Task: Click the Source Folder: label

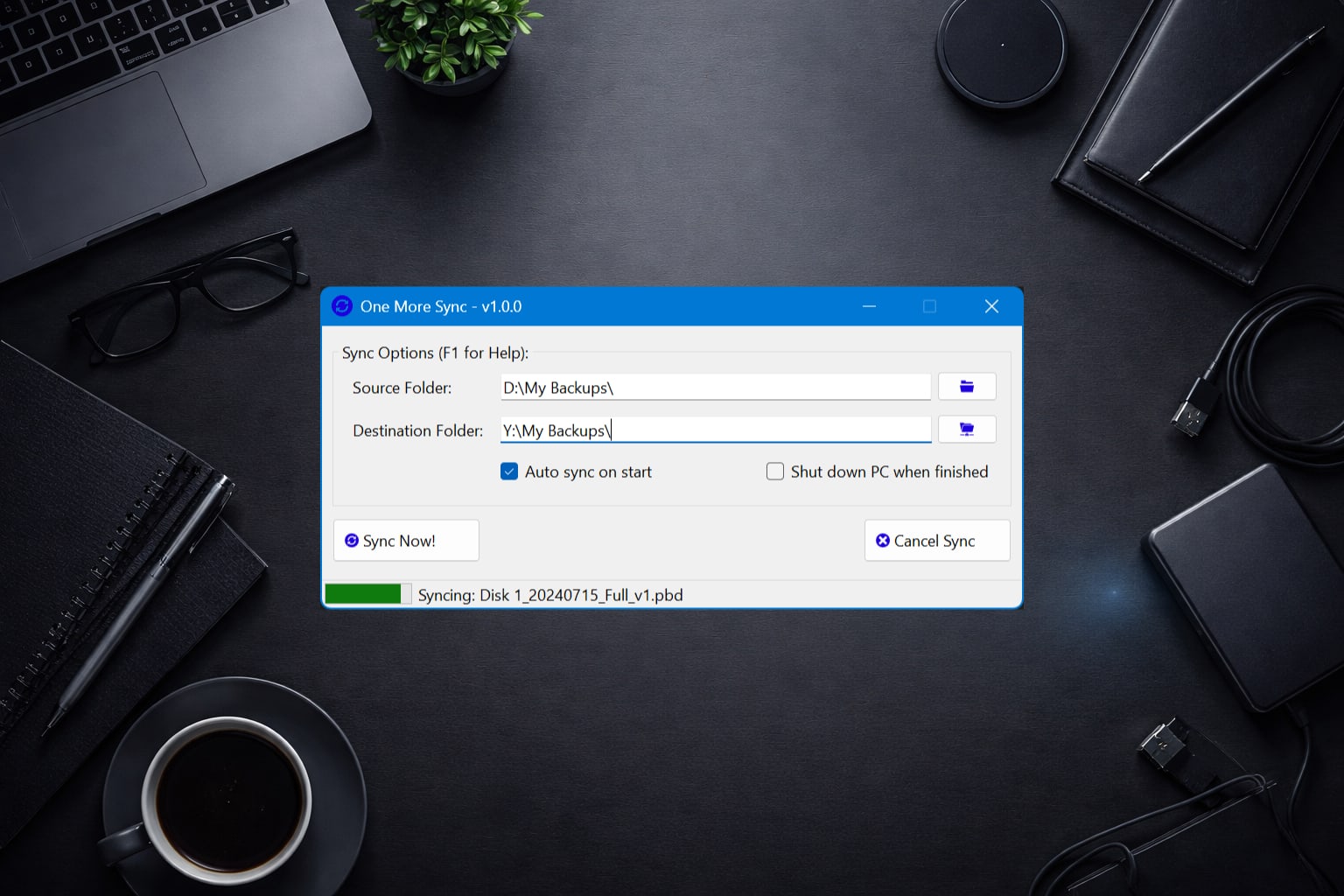Action: [x=402, y=388]
